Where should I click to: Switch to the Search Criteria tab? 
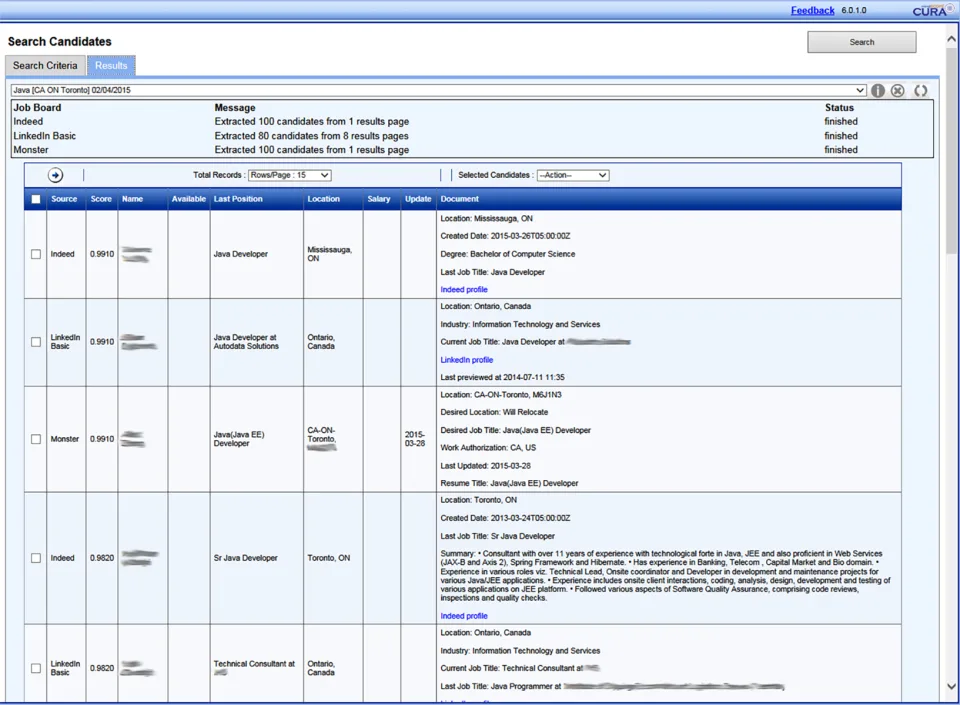pyautogui.click(x=45, y=65)
